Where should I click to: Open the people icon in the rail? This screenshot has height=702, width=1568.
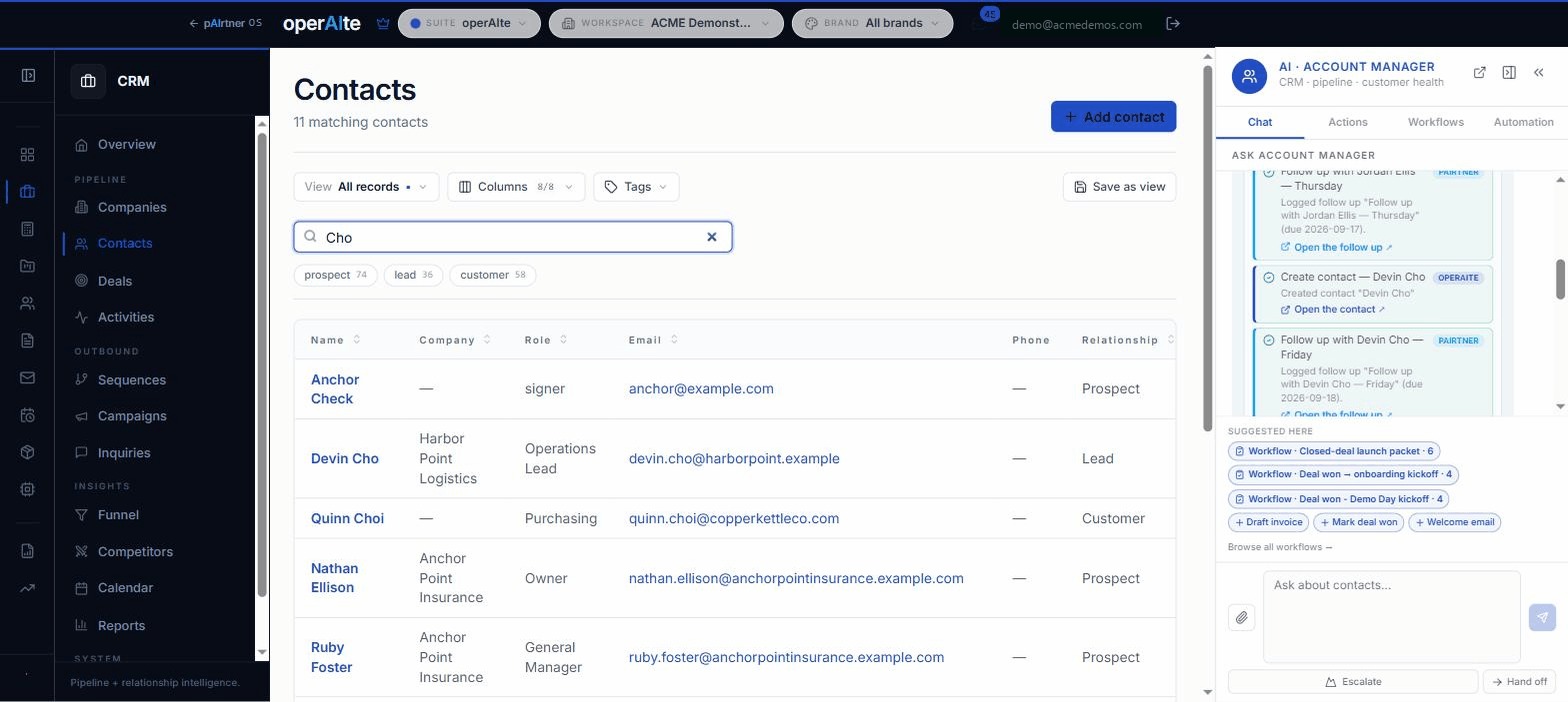click(27, 303)
